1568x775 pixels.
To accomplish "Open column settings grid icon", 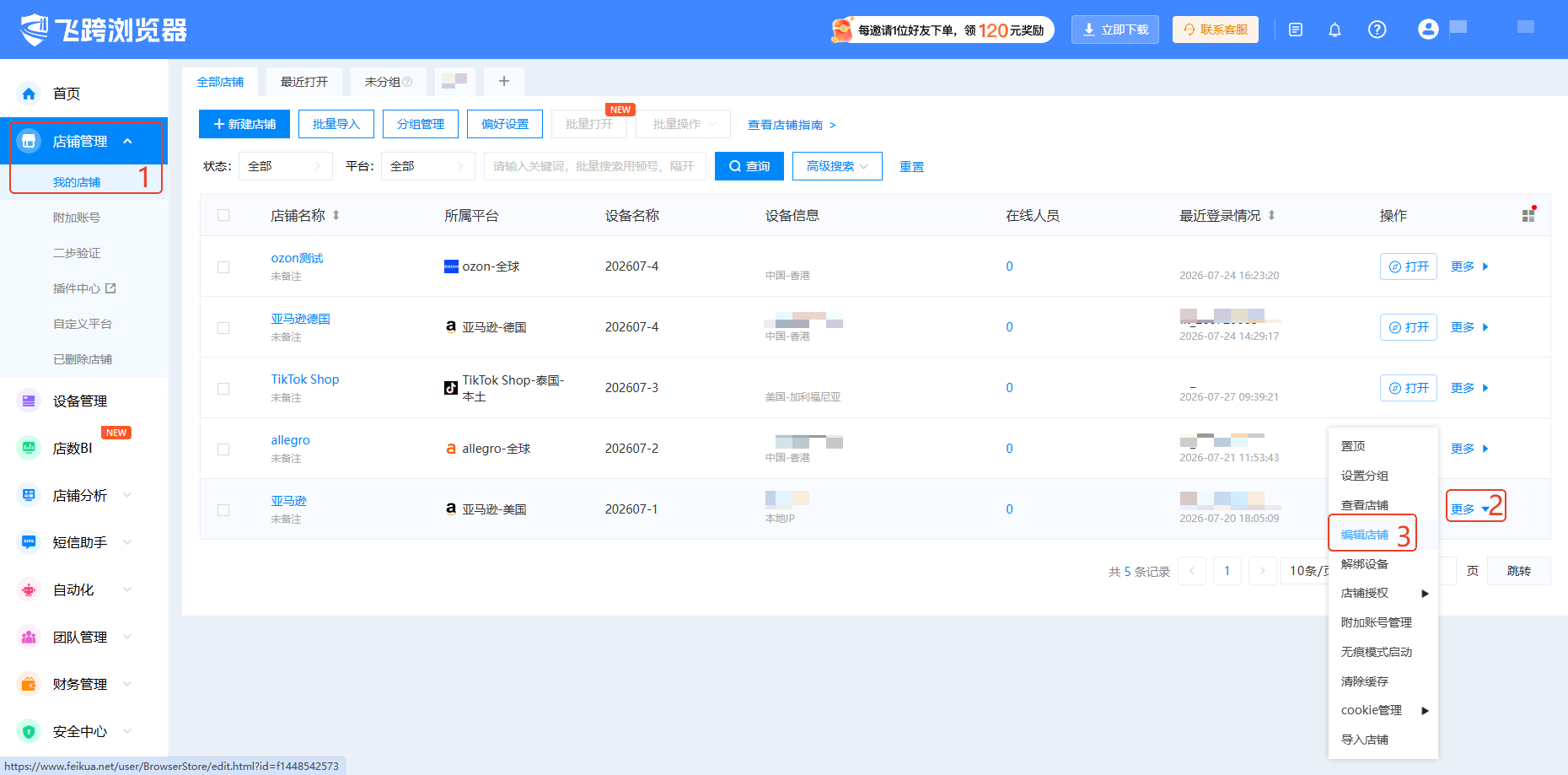I will [1528, 215].
